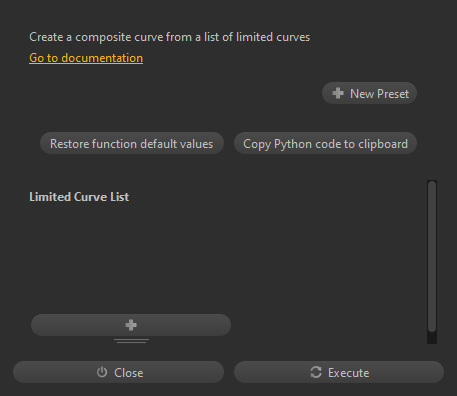
Task: Click the New Preset button
Action: point(369,93)
